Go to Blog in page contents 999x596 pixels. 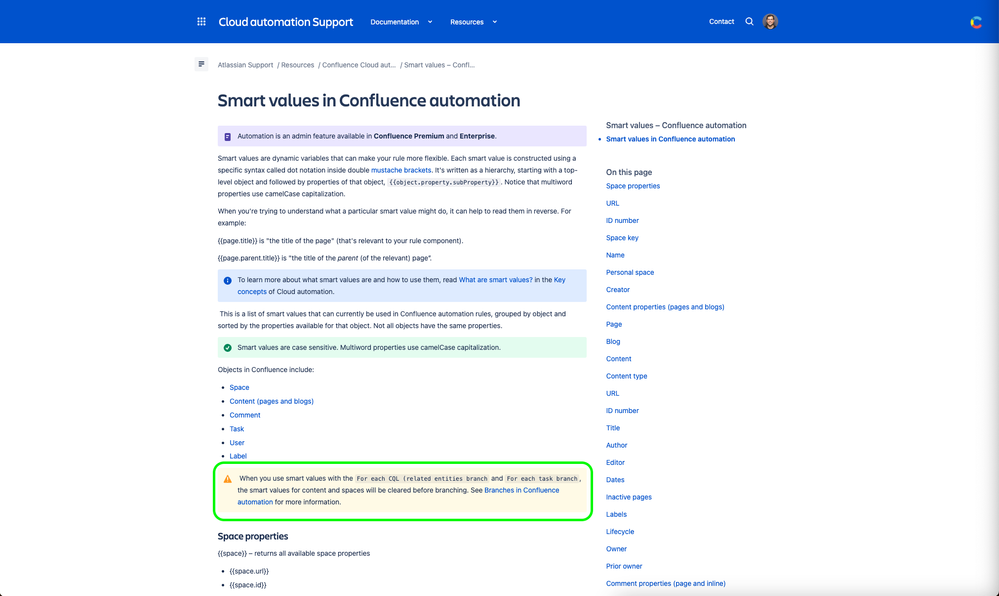click(613, 342)
